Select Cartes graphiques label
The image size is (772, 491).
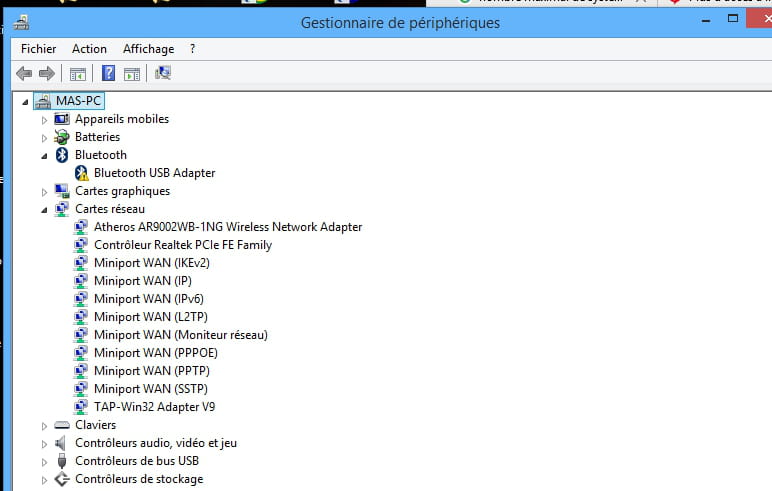tap(123, 191)
